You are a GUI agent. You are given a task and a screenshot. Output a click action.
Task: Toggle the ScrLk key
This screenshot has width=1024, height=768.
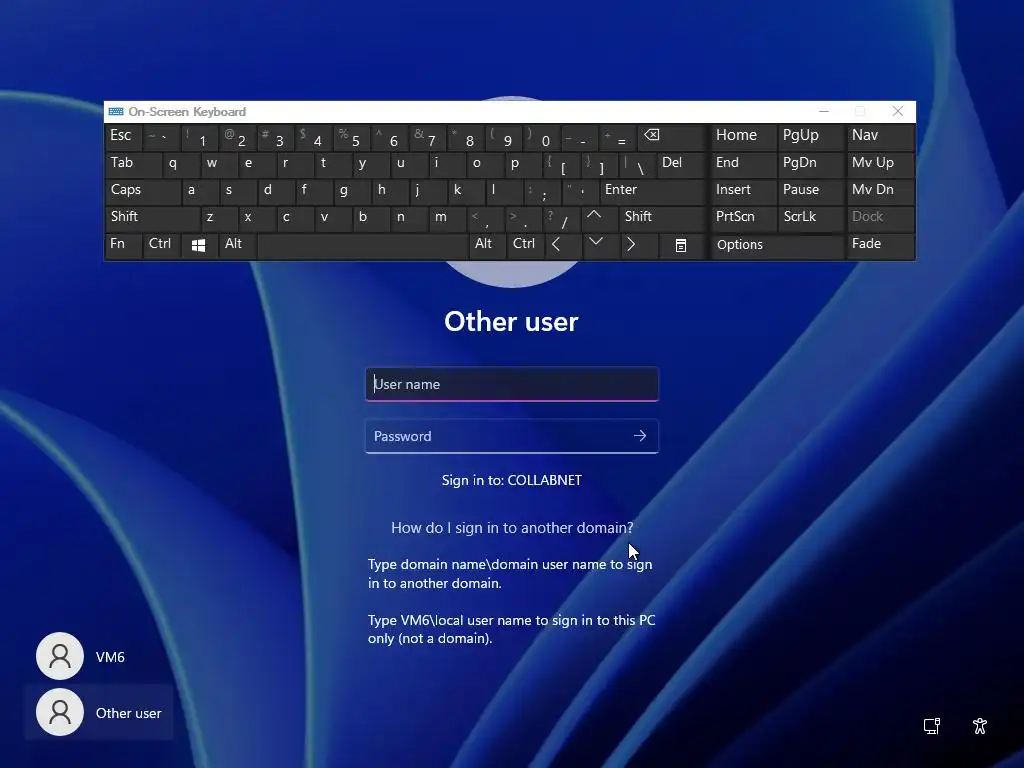click(810, 217)
